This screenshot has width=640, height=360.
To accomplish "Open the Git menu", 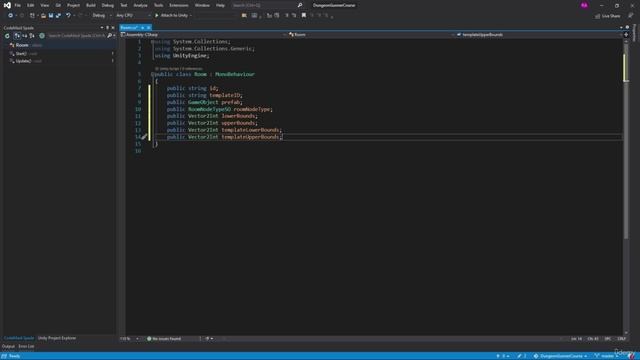I will pos(58,5).
